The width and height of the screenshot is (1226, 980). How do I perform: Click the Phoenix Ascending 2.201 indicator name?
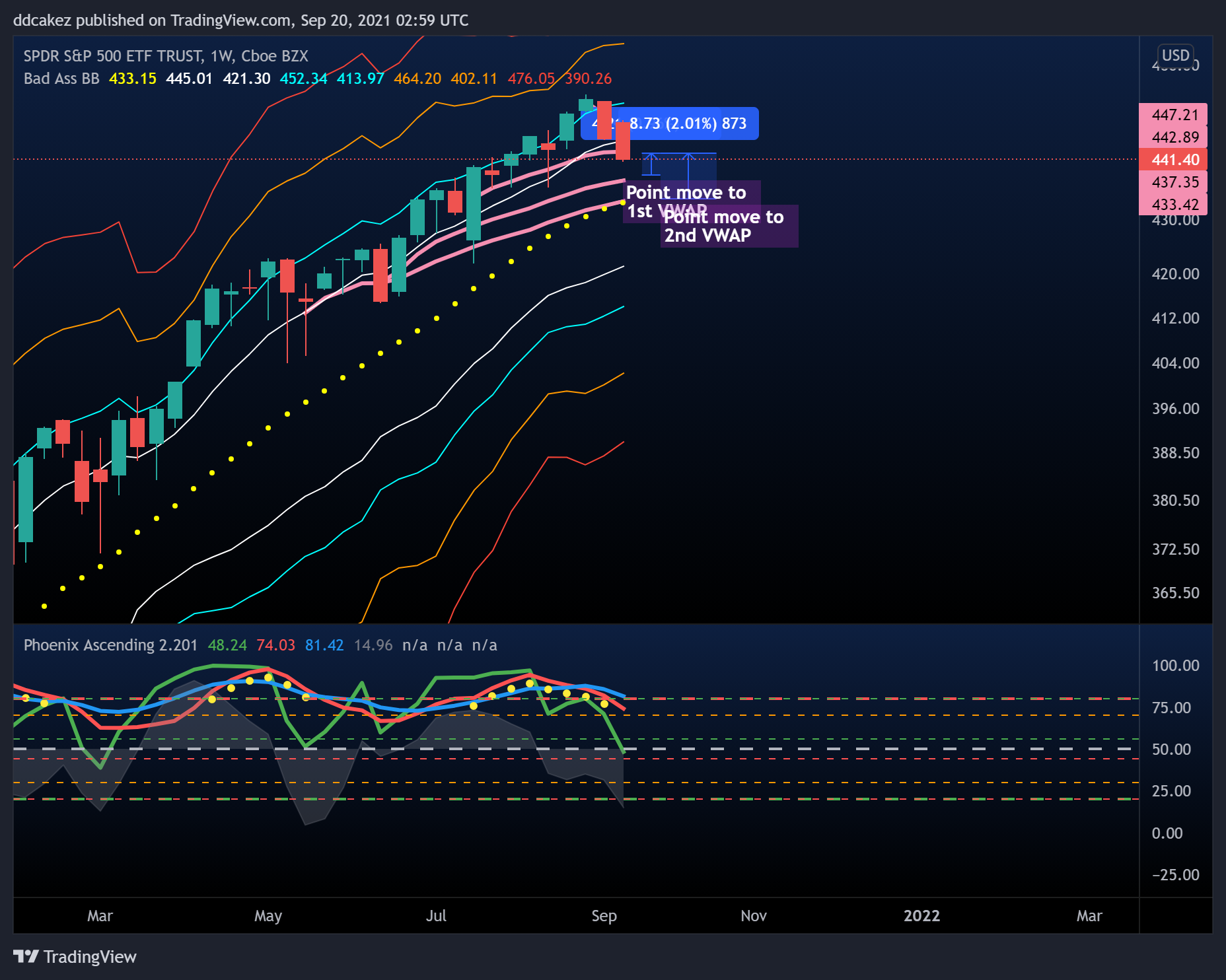tap(110, 645)
